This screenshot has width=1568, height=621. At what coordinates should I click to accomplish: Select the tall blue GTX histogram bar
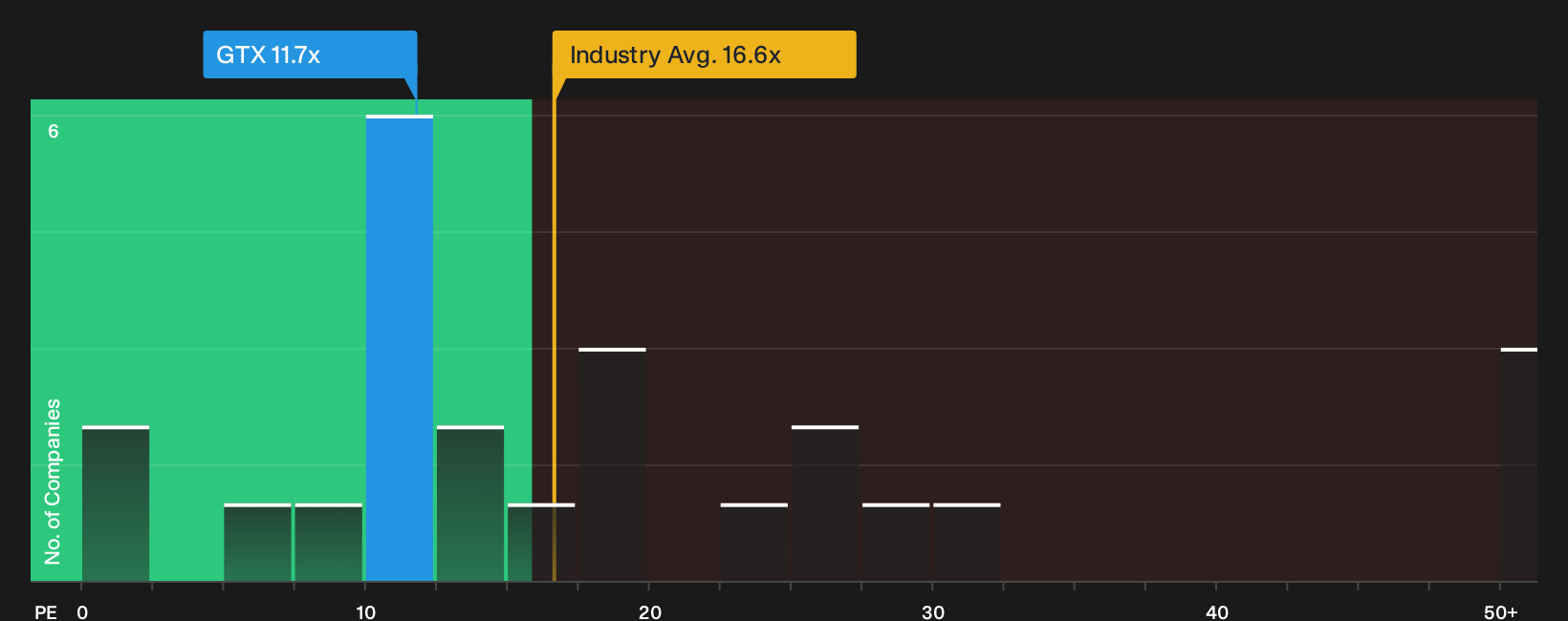point(400,348)
